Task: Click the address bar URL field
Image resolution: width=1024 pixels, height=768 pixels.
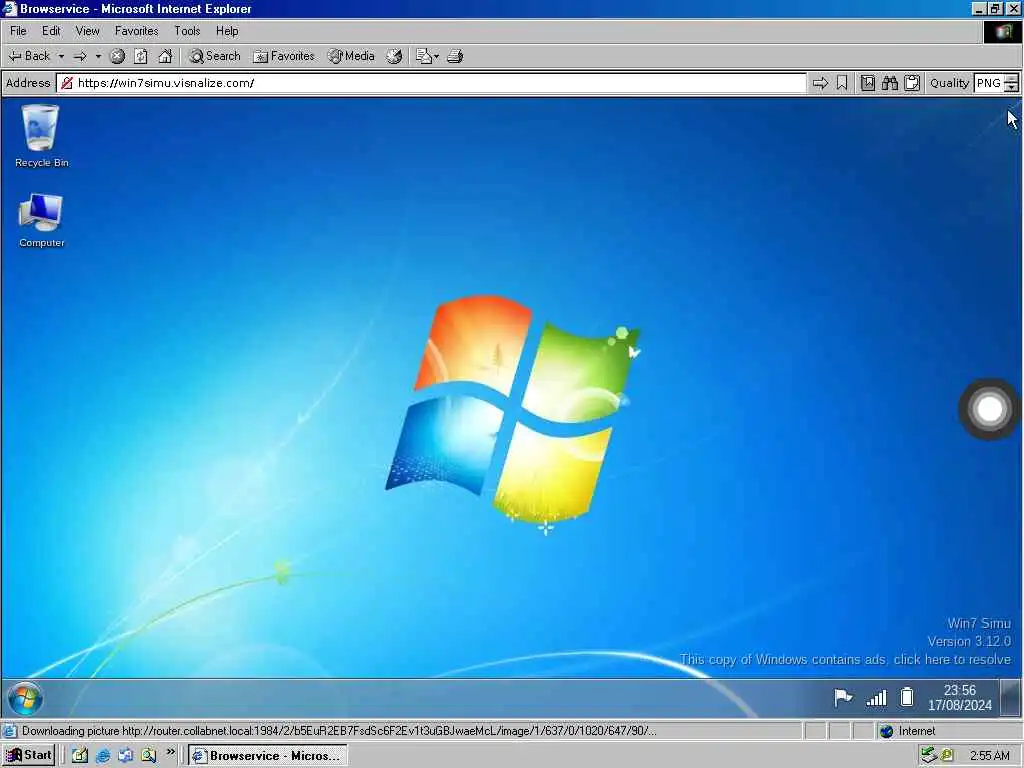Action: coord(432,83)
